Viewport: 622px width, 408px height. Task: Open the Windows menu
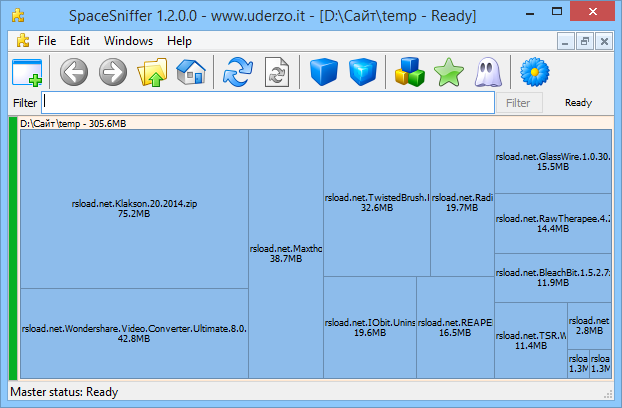coord(129,41)
